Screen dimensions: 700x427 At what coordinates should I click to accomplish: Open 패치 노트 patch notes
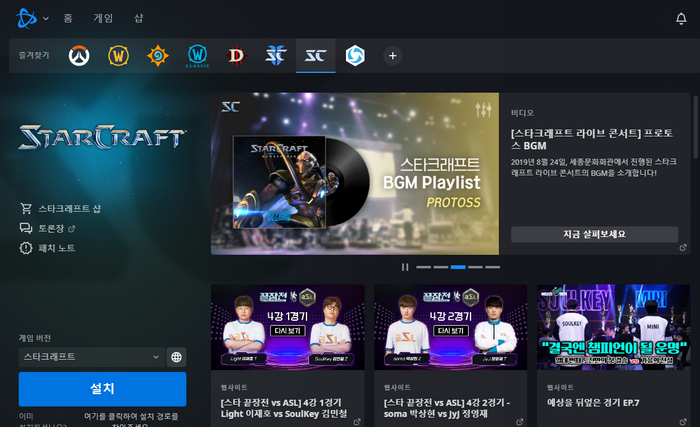click(x=57, y=248)
